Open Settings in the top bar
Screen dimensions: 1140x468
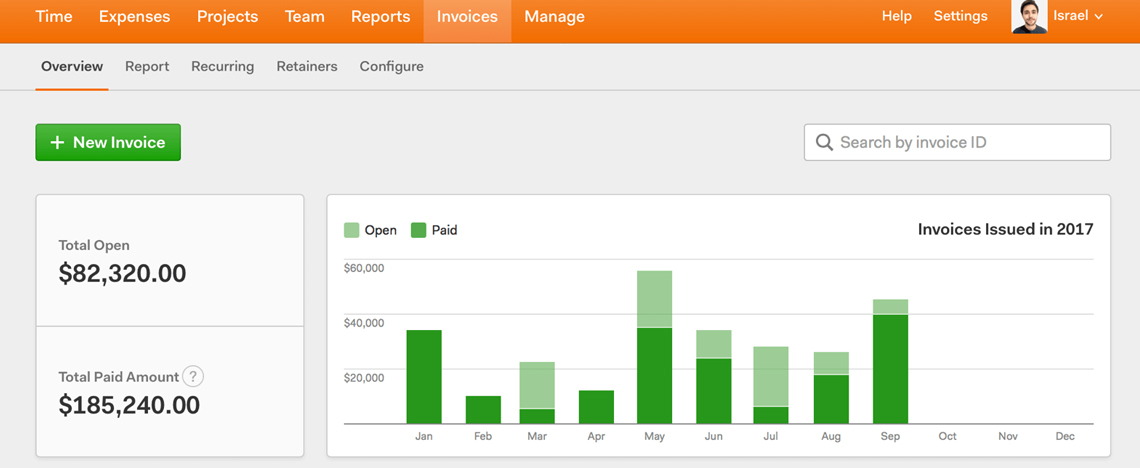[960, 16]
